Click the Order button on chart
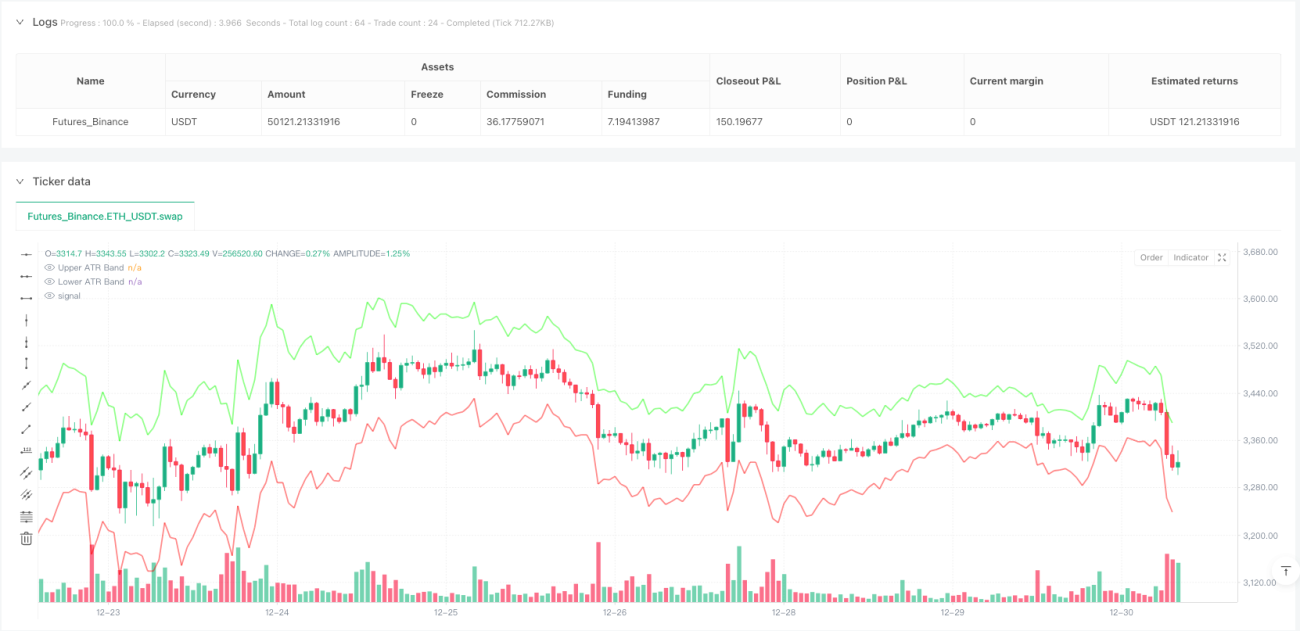Screen dimensions: 1300x631 pyautogui.click(x=1151, y=258)
